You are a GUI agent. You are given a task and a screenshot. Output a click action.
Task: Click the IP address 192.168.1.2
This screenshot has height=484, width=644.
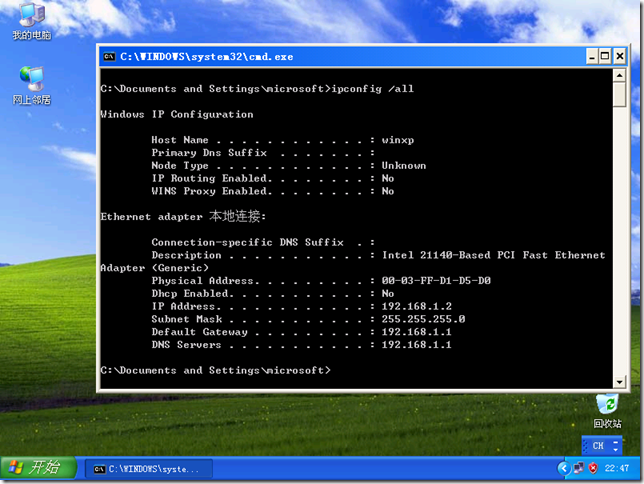416,306
